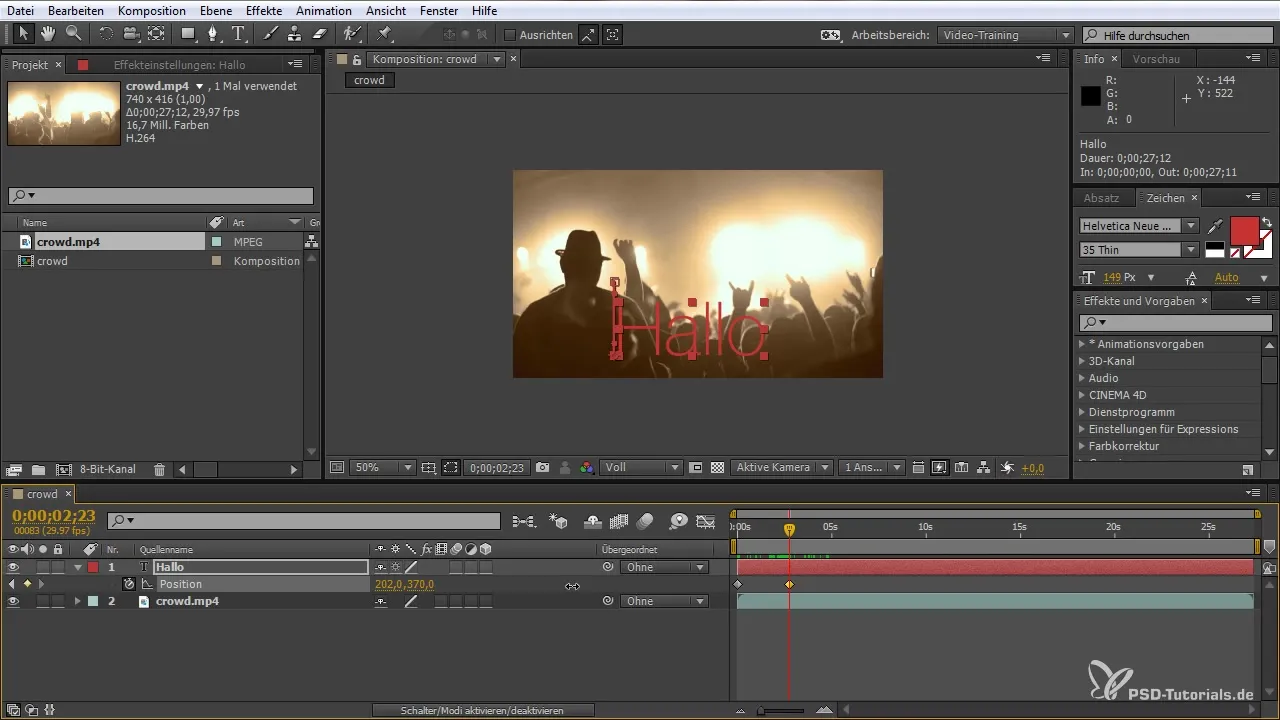Toggle region of interest icon

click(451, 467)
